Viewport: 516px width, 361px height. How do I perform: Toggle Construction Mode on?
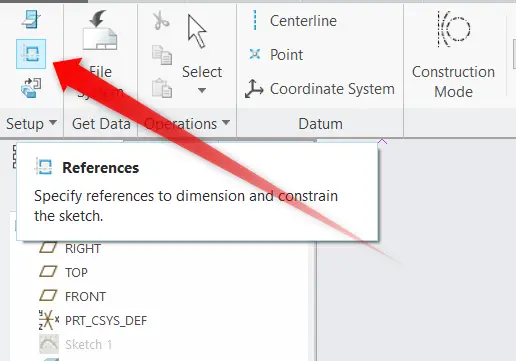coord(453,55)
